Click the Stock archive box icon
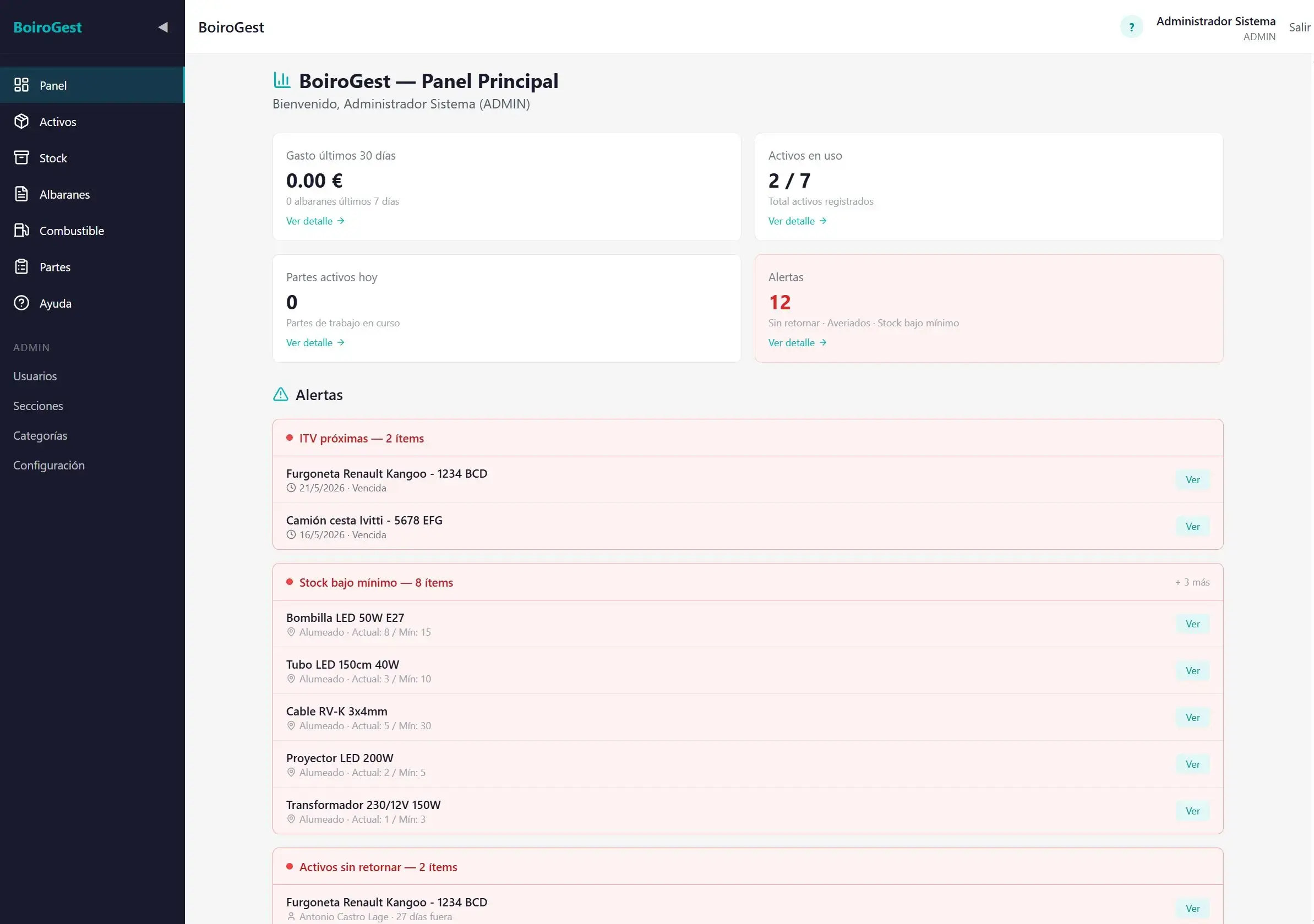The width and height of the screenshot is (1314, 924). pos(21,157)
